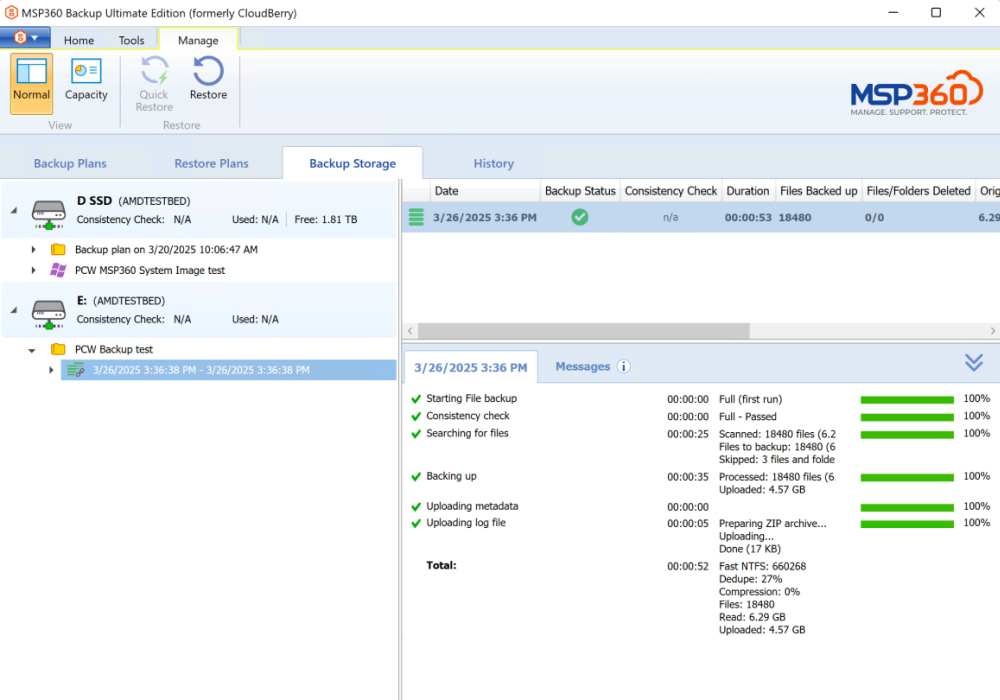Open the application menu via the MSP360 logo button
This screenshot has height=700, width=1000.
(22, 36)
